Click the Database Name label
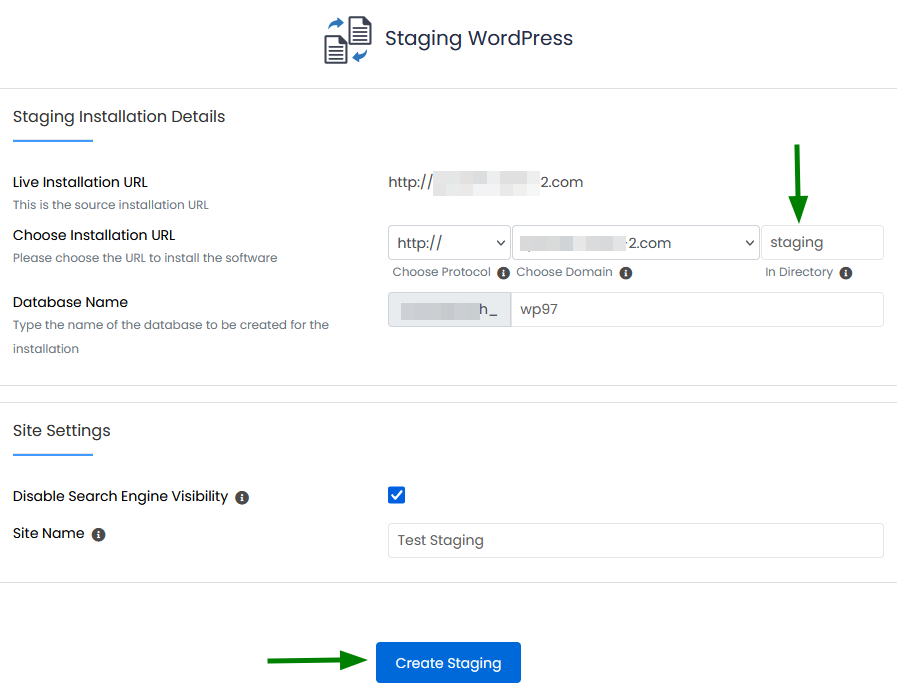The height and width of the screenshot is (691, 897). click(70, 302)
